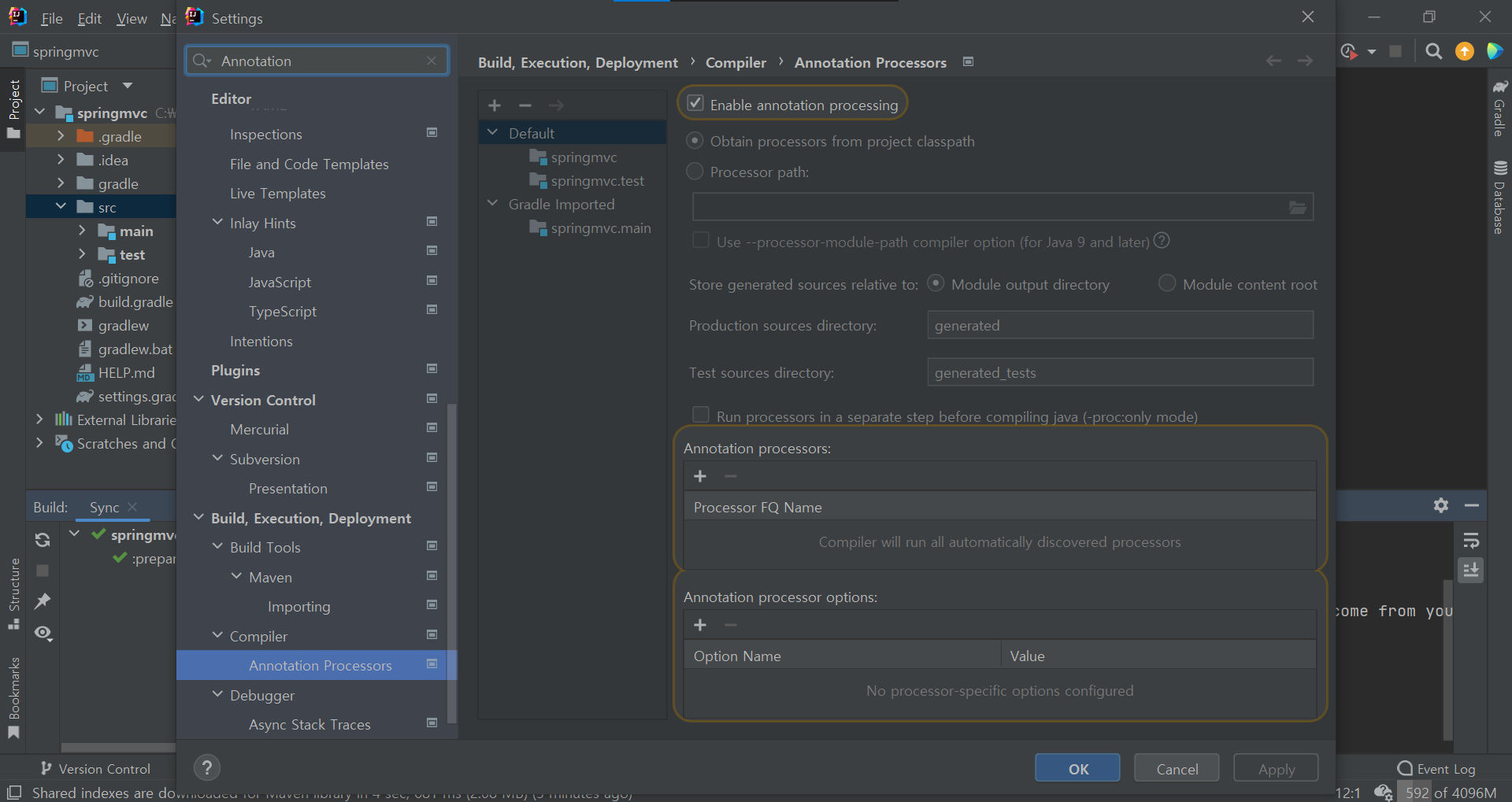The width and height of the screenshot is (1512, 802).
Task: Collapse the Inlay Hints settings node
Action: (x=217, y=222)
